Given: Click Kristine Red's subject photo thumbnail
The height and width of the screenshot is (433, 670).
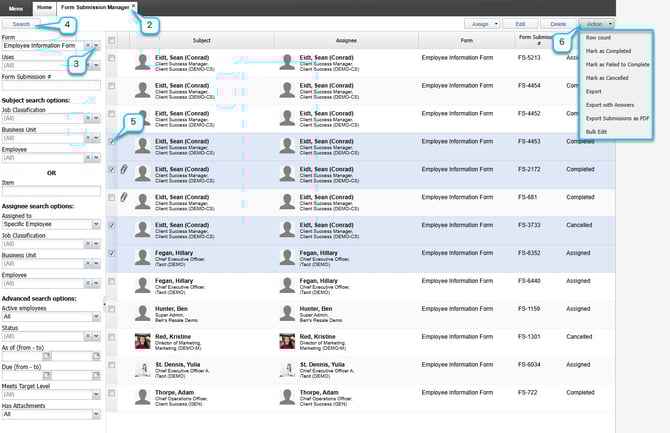Looking at the screenshot, I should [142, 341].
